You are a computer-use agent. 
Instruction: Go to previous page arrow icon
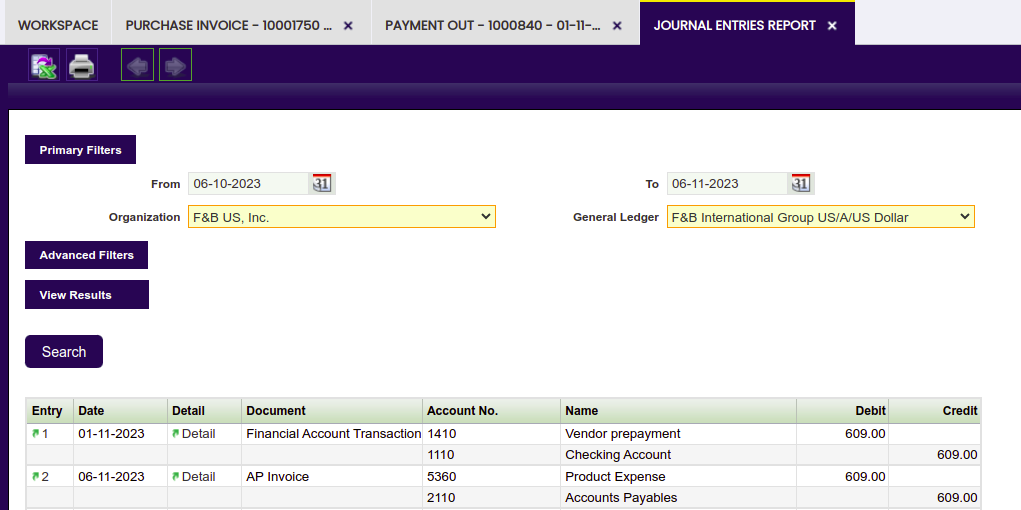(137, 64)
